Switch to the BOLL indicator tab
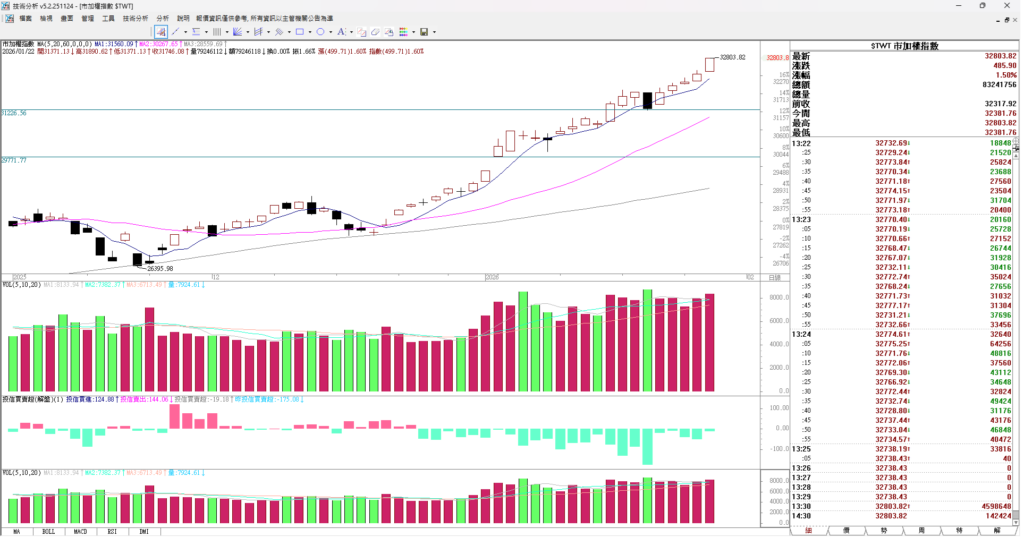The image size is (1024, 537). coord(43,531)
